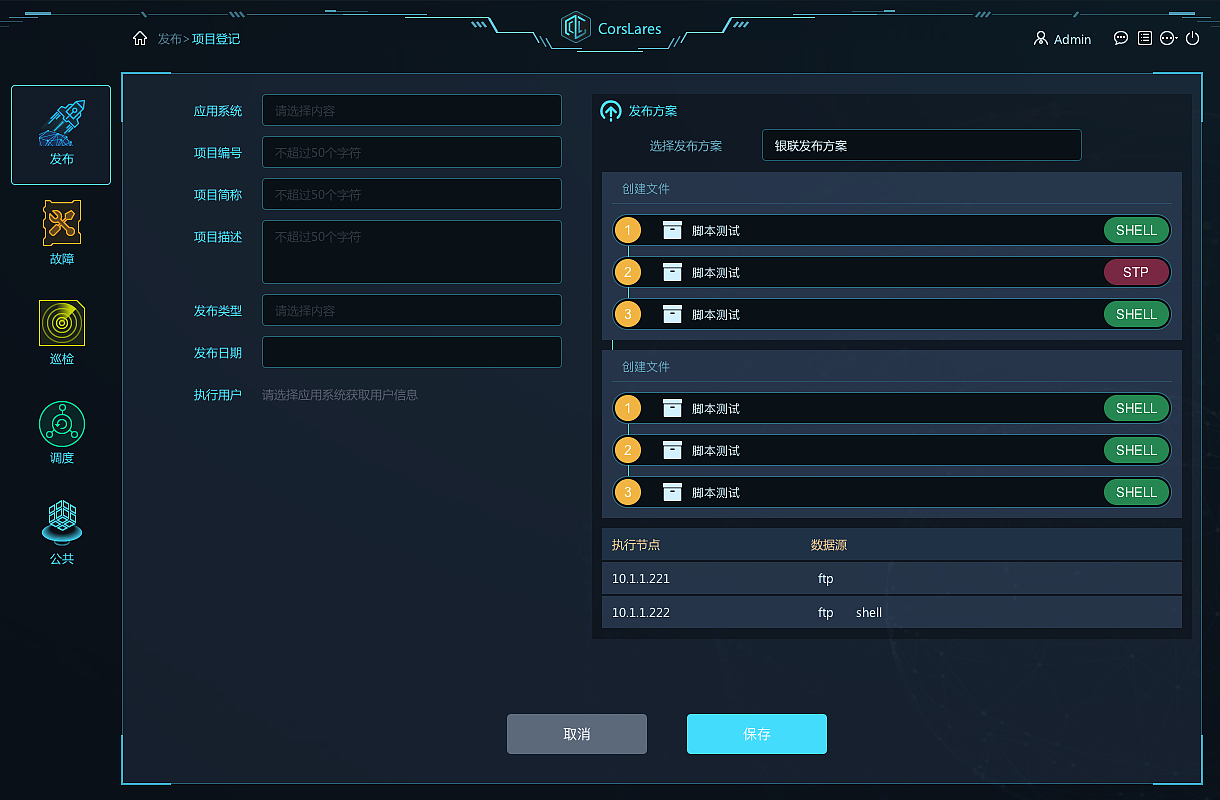Click ftp in the 10.1.1.221 row
Screen dimensions: 1220x800
point(826,579)
